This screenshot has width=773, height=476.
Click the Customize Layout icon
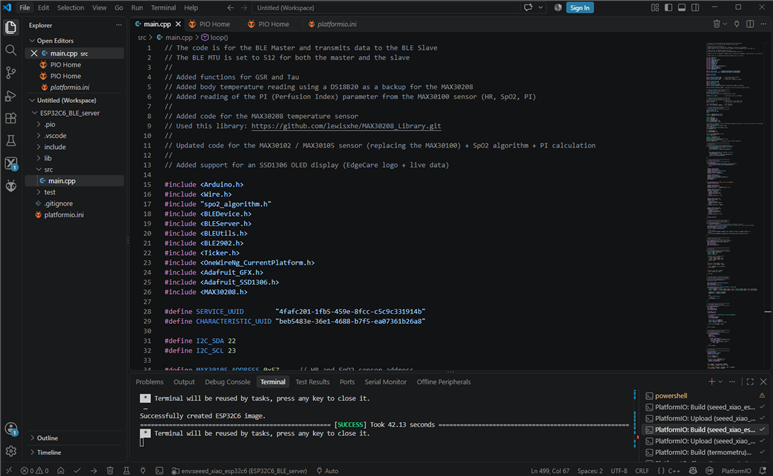pos(655,7)
